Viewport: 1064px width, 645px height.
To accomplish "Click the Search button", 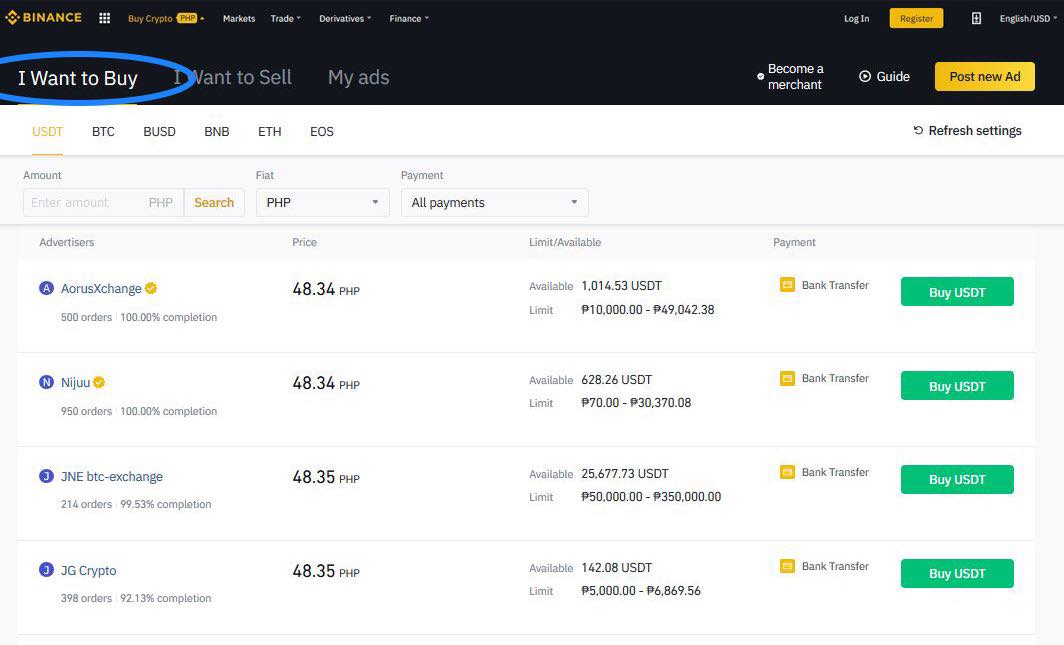I will 214,203.
